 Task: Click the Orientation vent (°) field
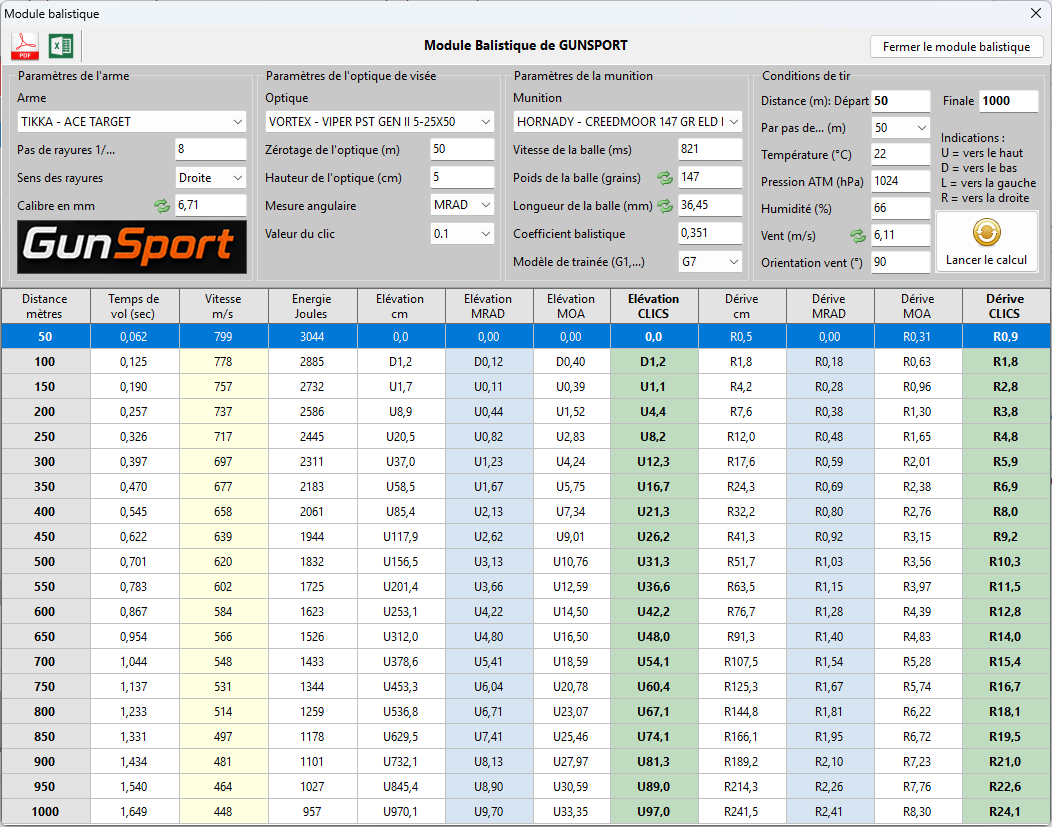(x=900, y=262)
